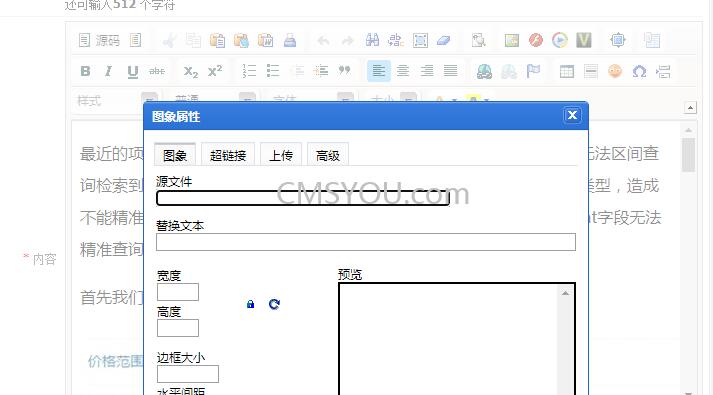Select the align left button
This screenshot has height=395, width=713.
click(379, 71)
